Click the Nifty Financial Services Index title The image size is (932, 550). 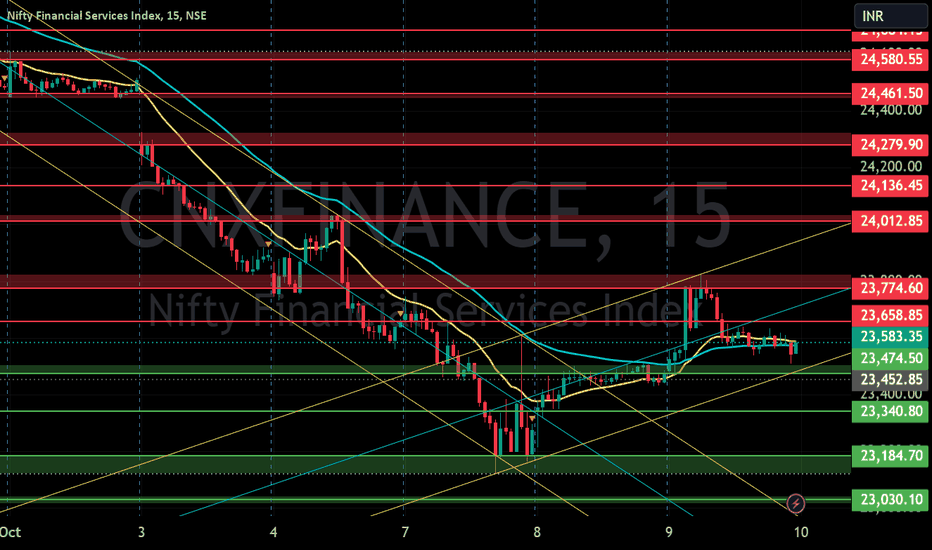pos(106,15)
